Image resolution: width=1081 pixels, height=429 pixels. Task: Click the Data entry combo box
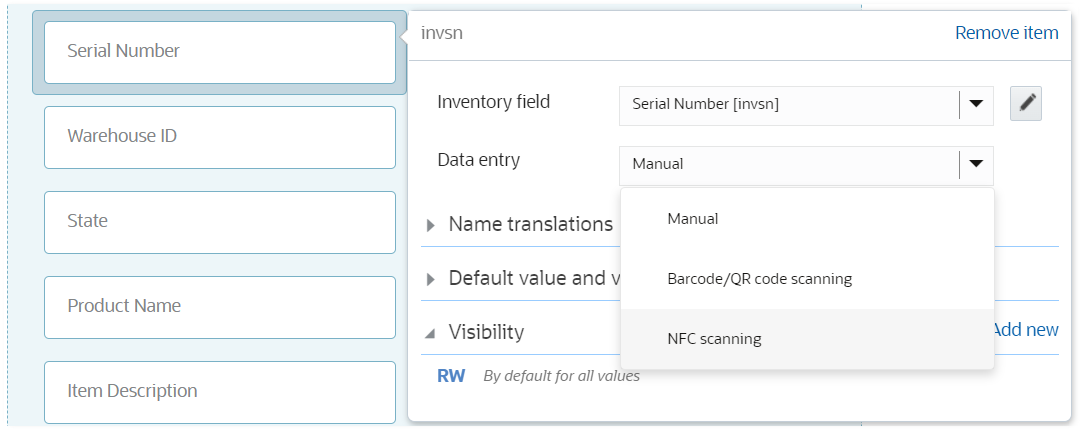tap(788, 164)
